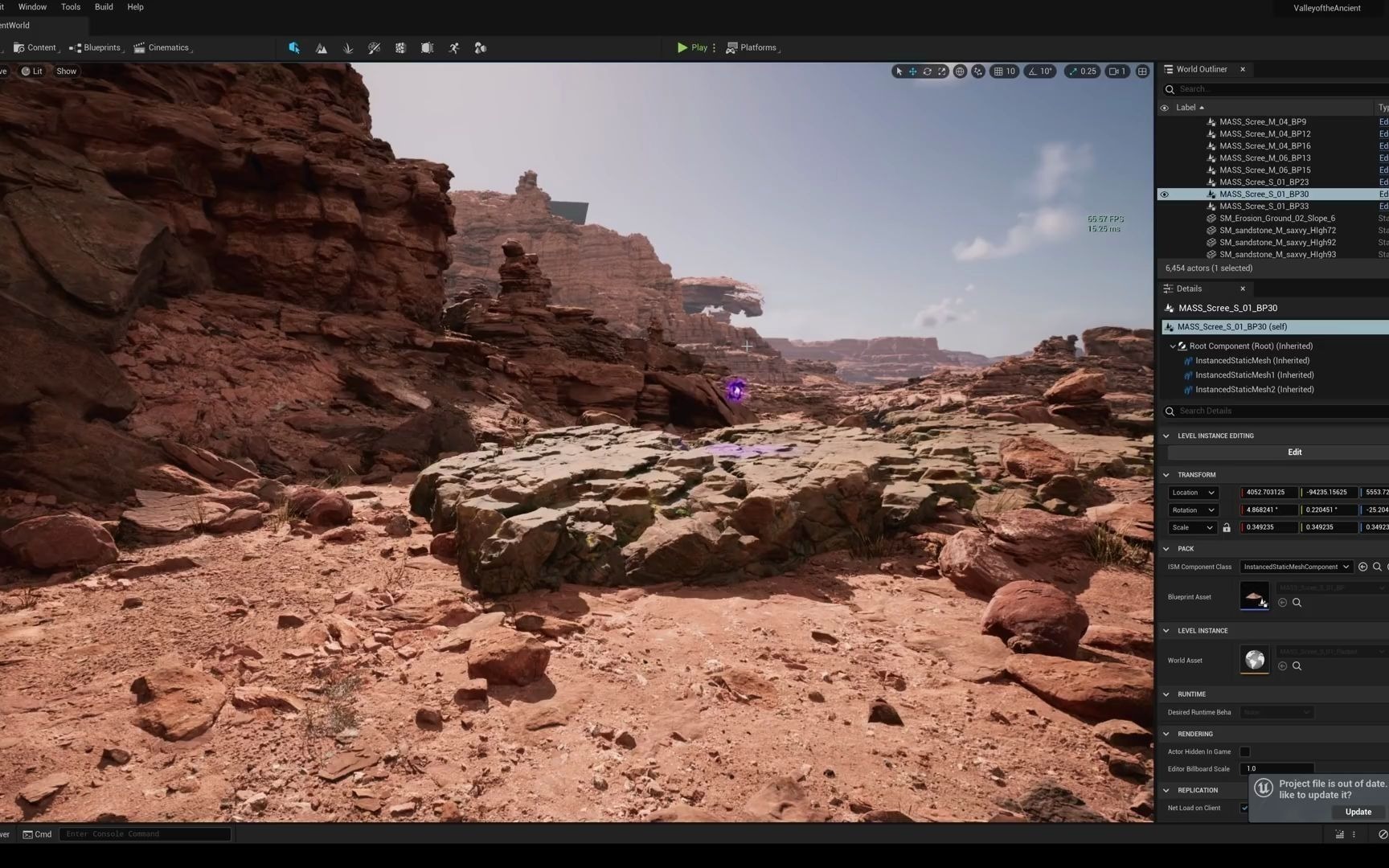Choose the Select objects tool in viewport

pyautogui.click(x=899, y=72)
